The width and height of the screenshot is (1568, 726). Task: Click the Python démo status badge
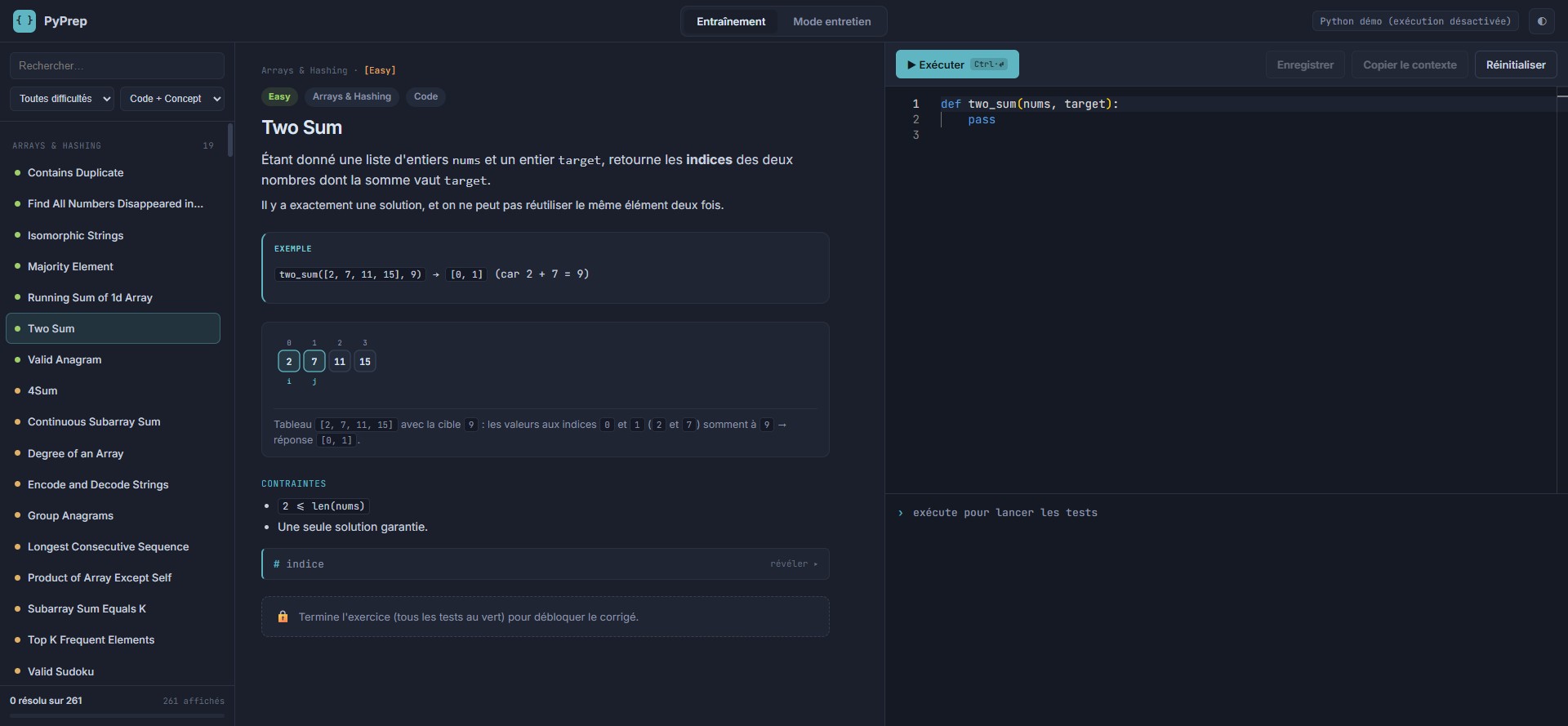pos(1415,21)
